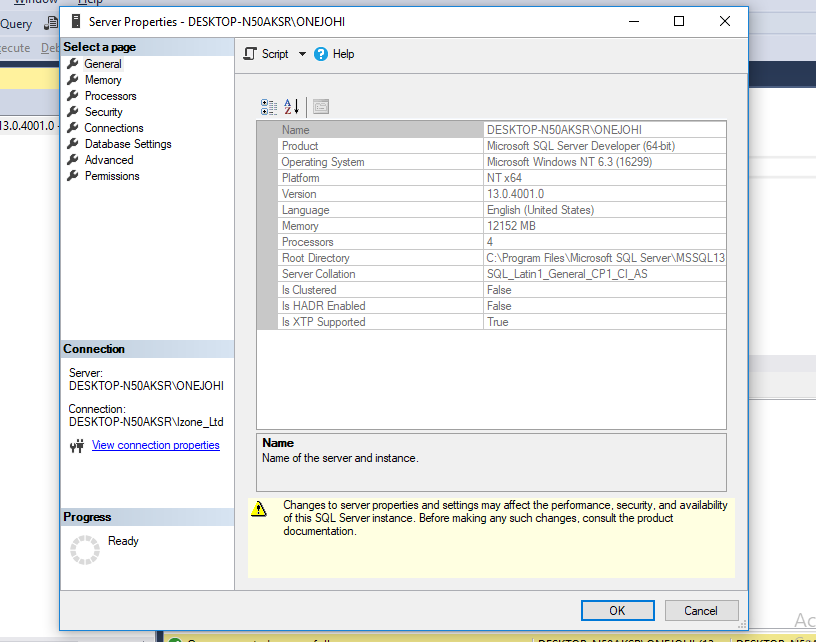This screenshot has width=816, height=642.
Task: Close the Server Properties dialog
Action: click(724, 21)
